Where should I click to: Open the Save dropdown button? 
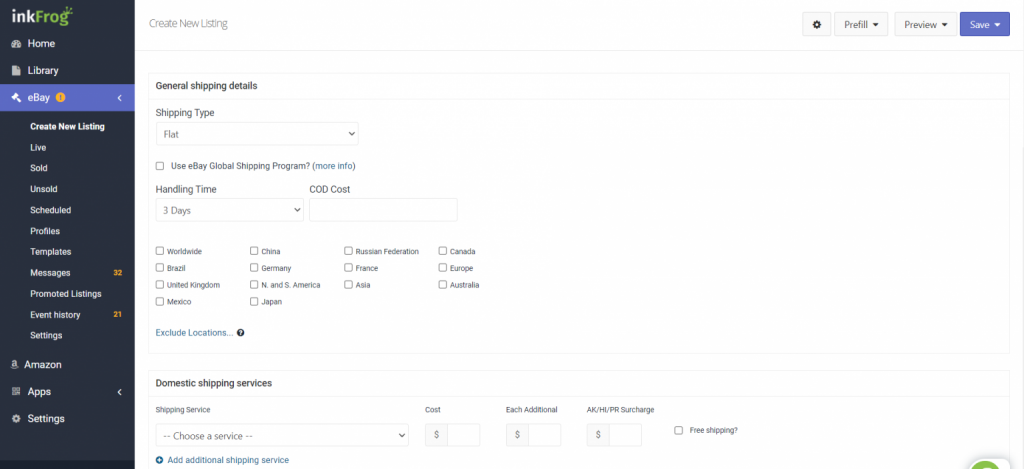(985, 25)
